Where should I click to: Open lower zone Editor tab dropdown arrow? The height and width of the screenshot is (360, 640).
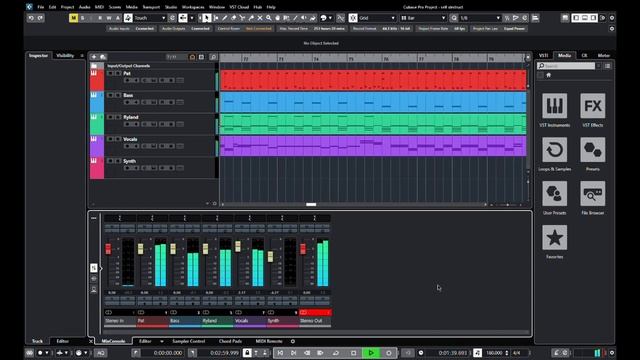[162, 341]
